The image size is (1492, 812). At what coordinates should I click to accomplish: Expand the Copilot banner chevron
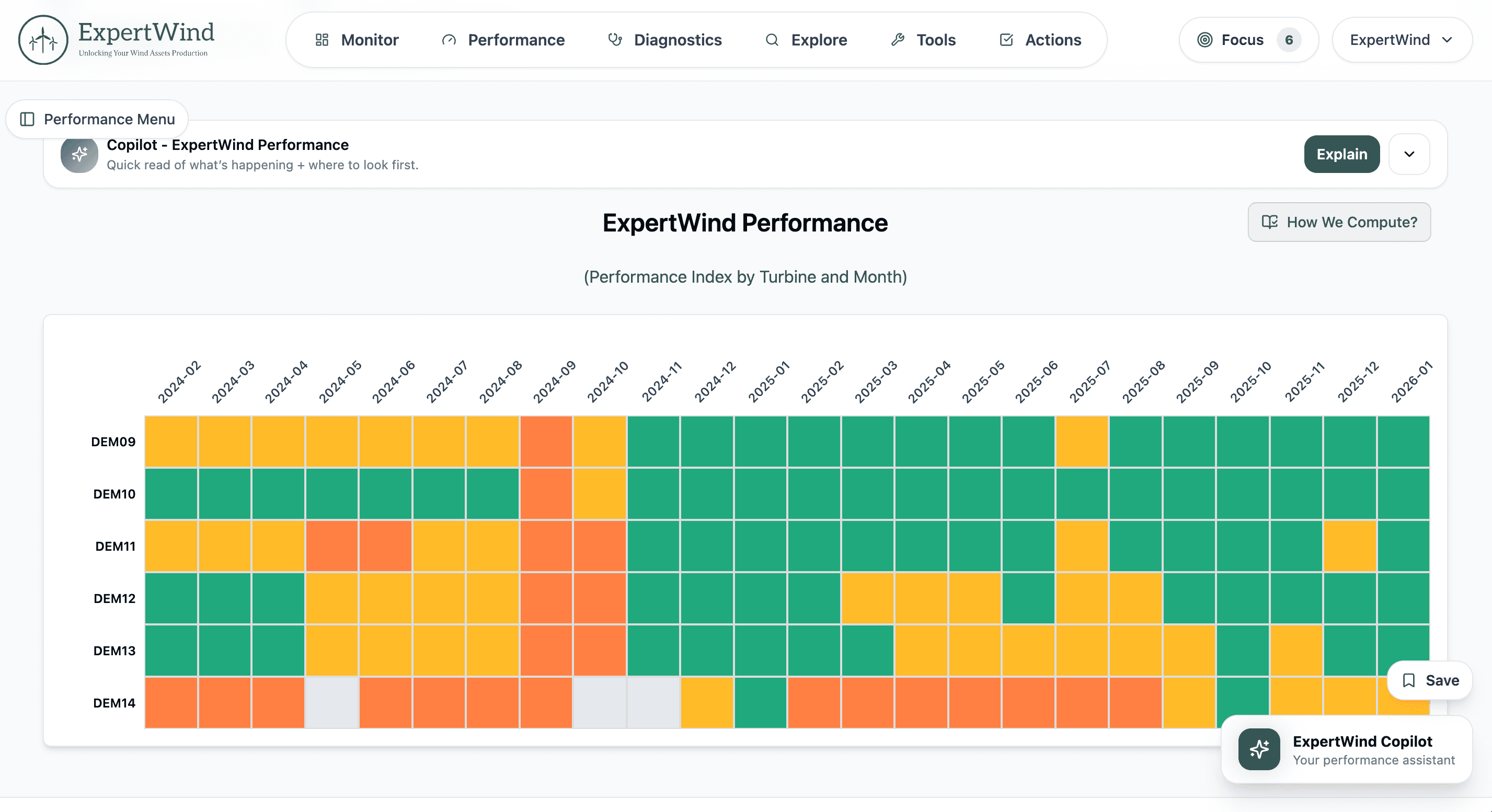tap(1409, 154)
